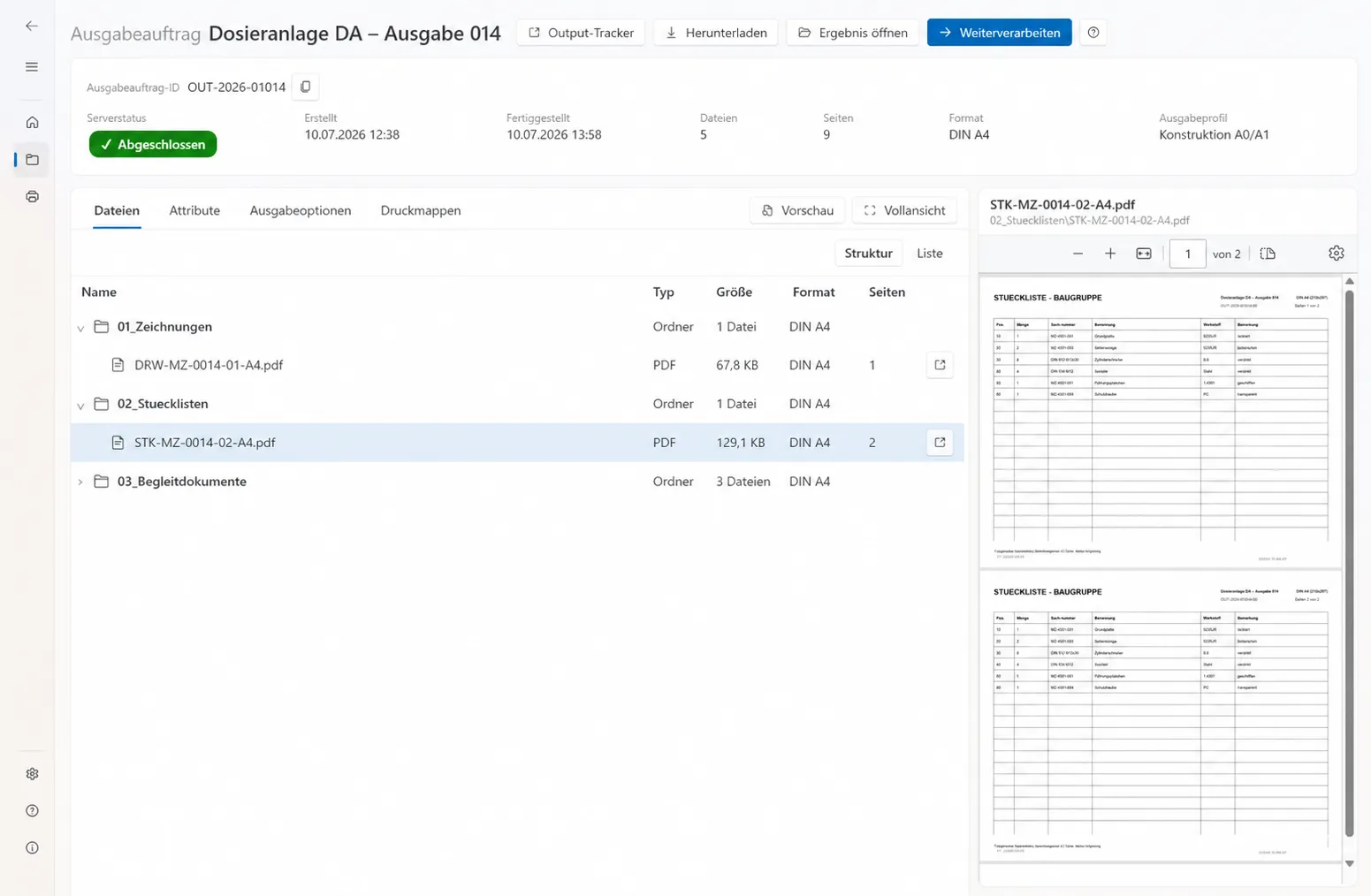Open the help question mark in sidebar
The width and height of the screenshot is (1371, 896).
32,811
